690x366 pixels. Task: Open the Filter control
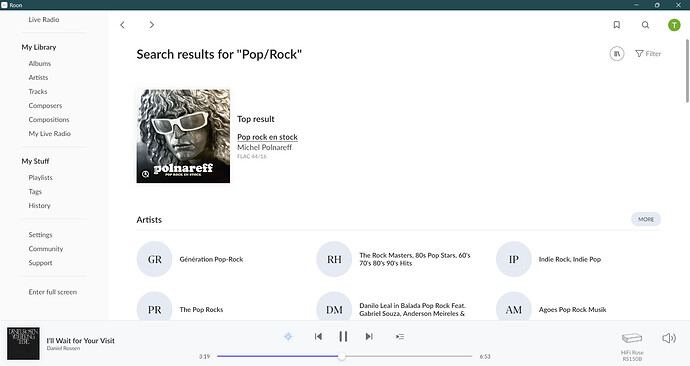648,54
